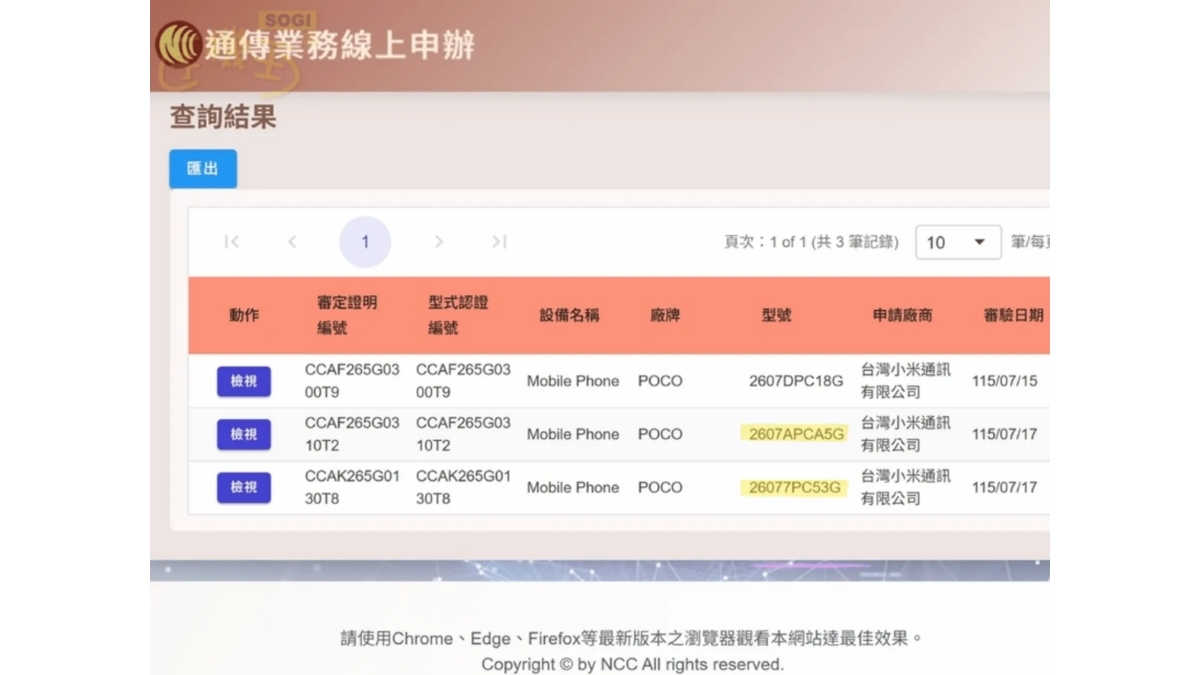Select highlighted model number 2607APCA5G
1200x675 pixels.
794,434
